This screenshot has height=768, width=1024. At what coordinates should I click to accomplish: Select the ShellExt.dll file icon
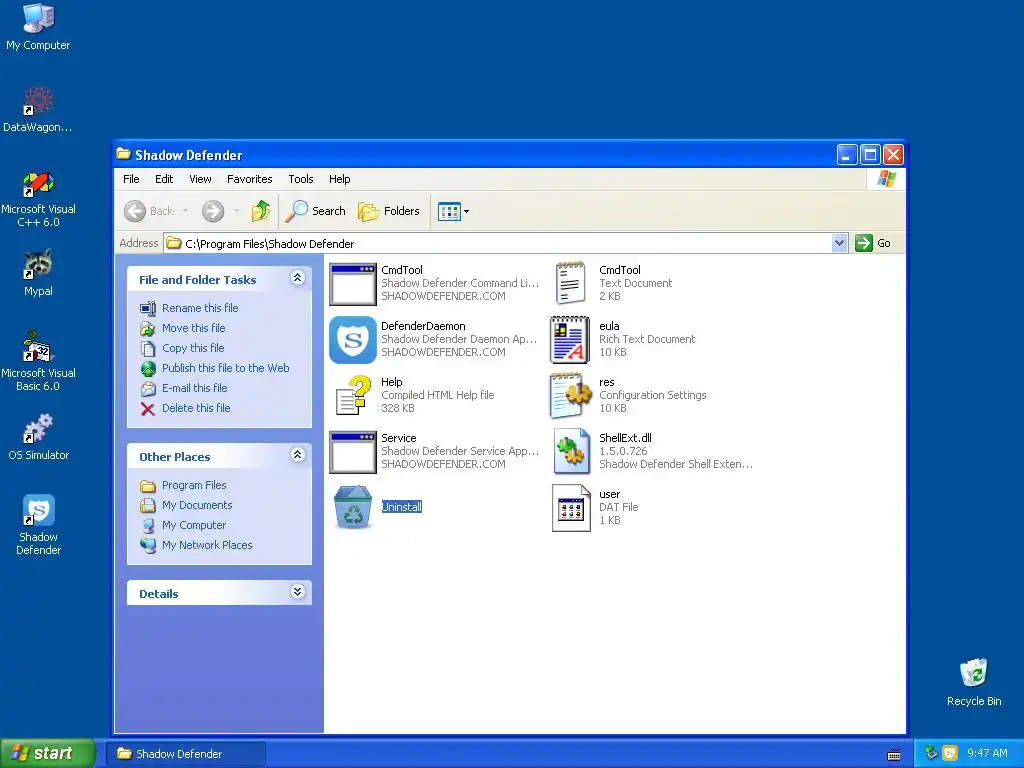tap(571, 452)
